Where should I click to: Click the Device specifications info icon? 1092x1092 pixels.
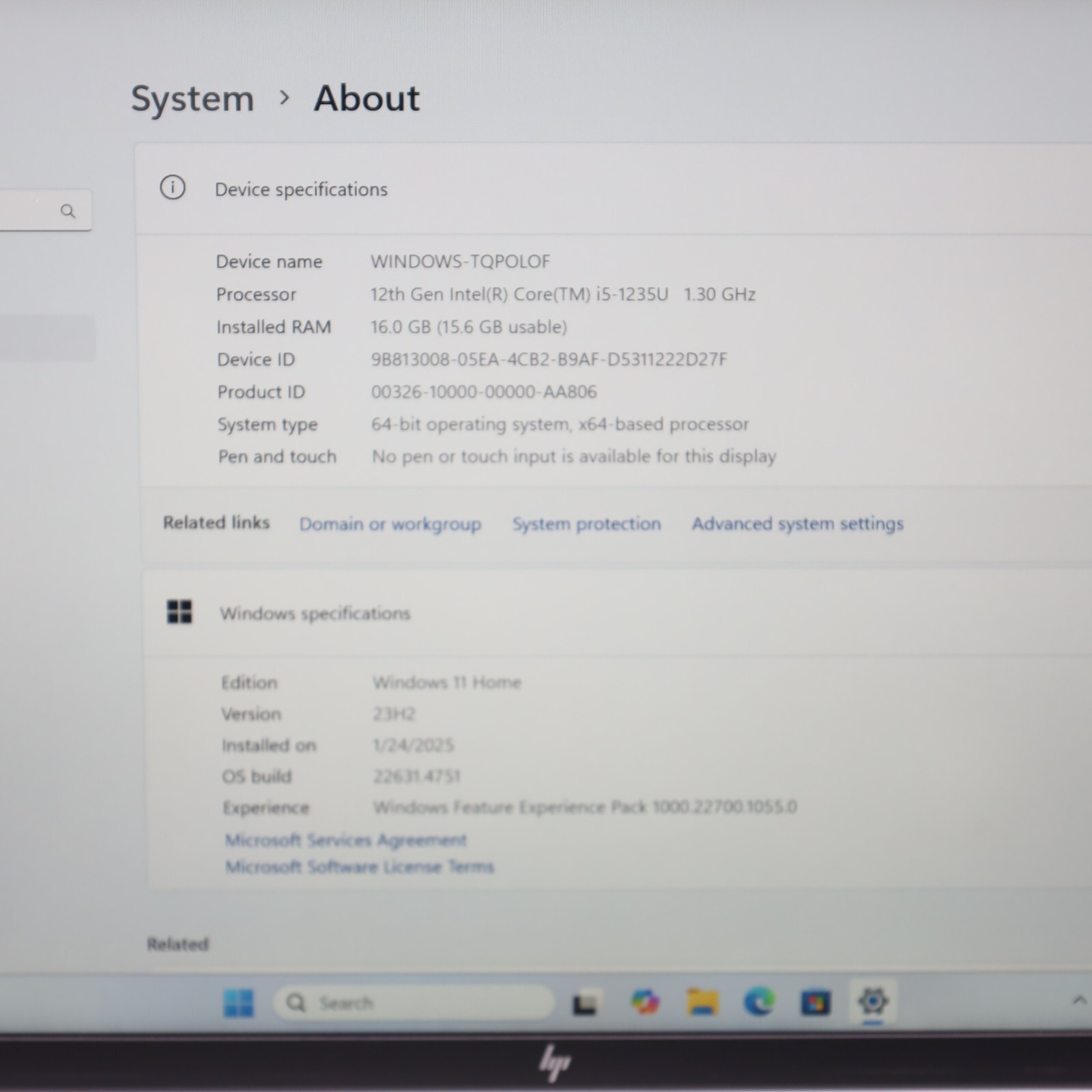[173, 187]
